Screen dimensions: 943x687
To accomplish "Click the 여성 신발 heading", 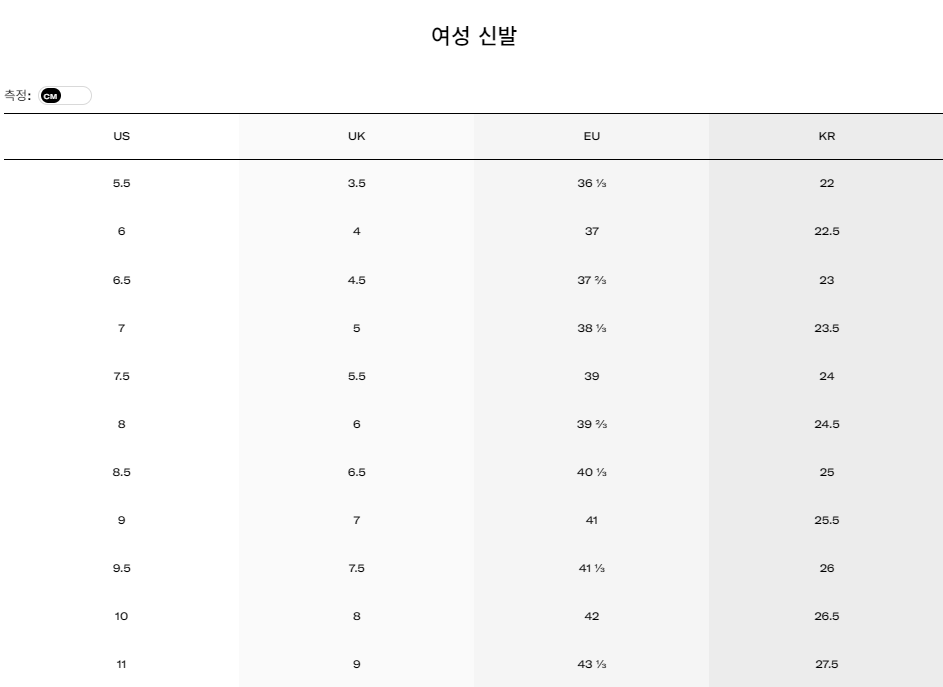I will [471, 37].
